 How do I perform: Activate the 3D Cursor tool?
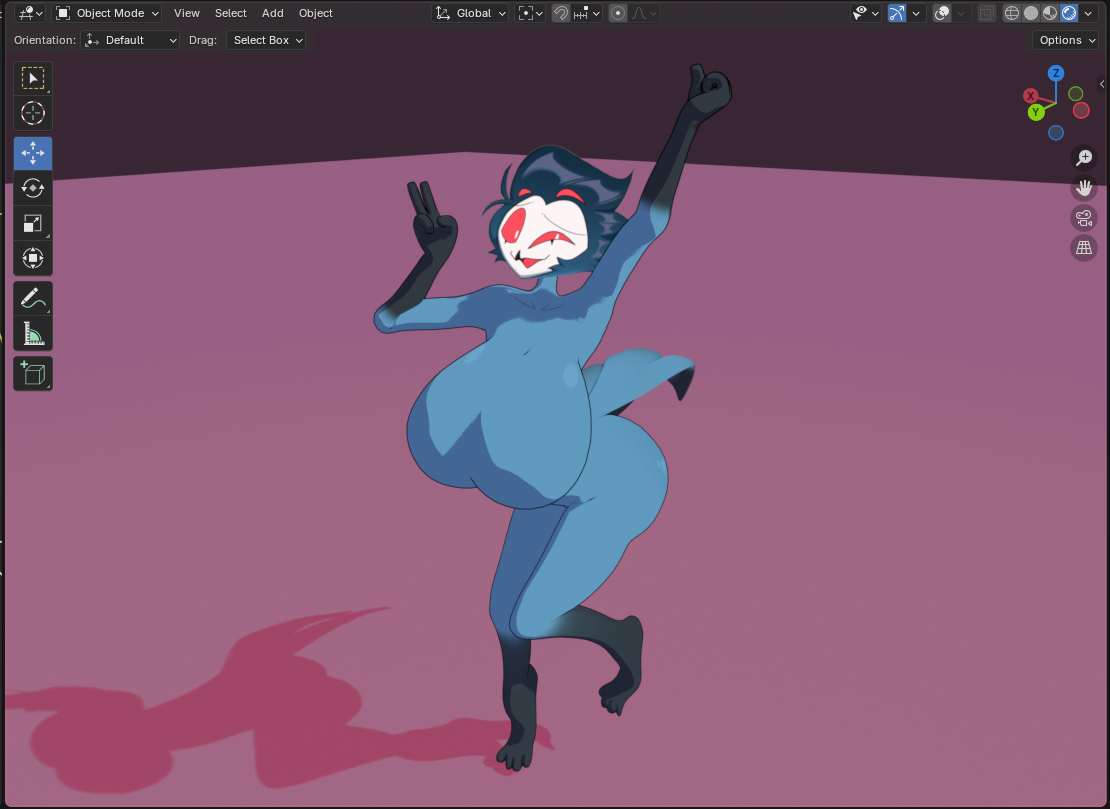click(x=33, y=113)
